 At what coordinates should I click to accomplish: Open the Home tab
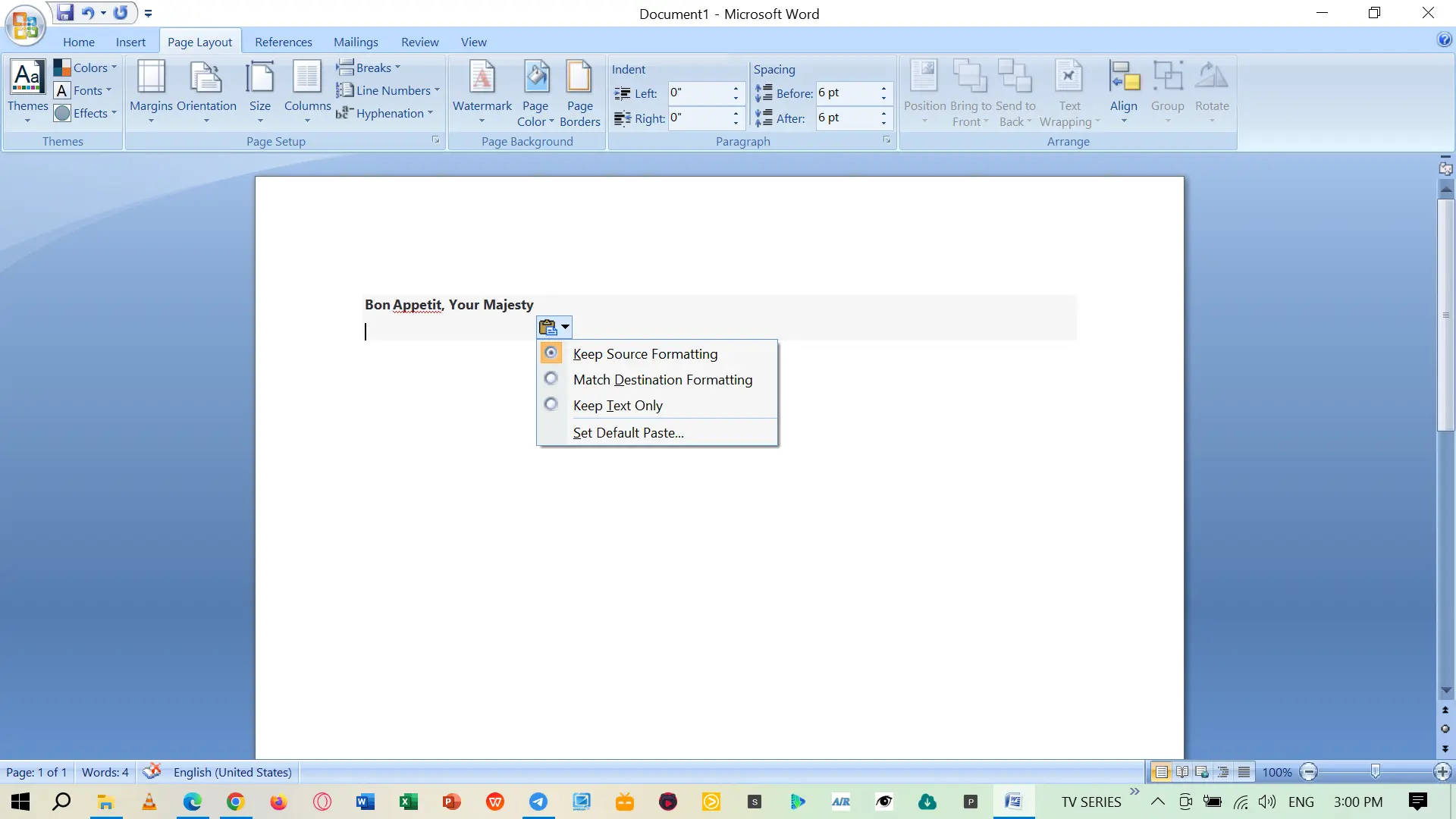pyautogui.click(x=79, y=42)
